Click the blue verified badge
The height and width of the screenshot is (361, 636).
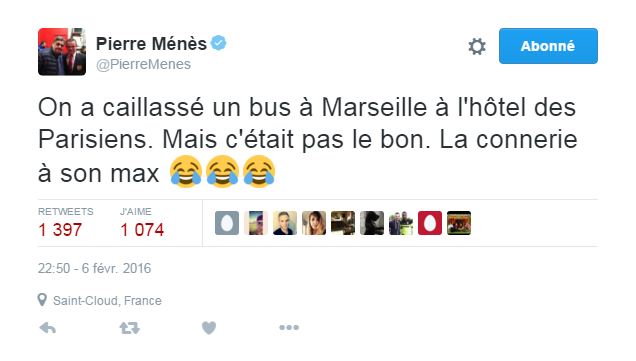[219, 43]
